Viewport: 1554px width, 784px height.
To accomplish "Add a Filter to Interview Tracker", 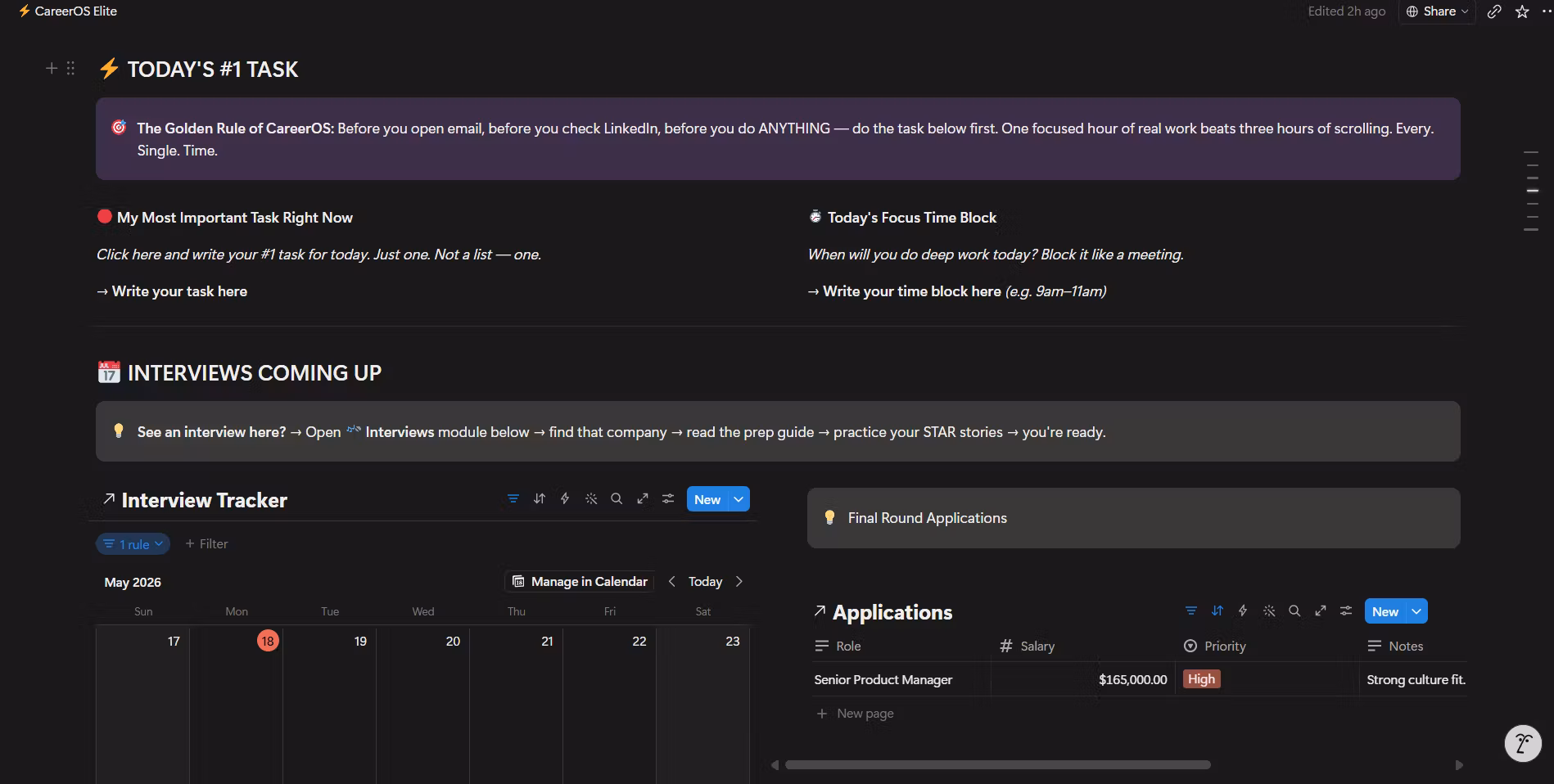I will [206, 544].
